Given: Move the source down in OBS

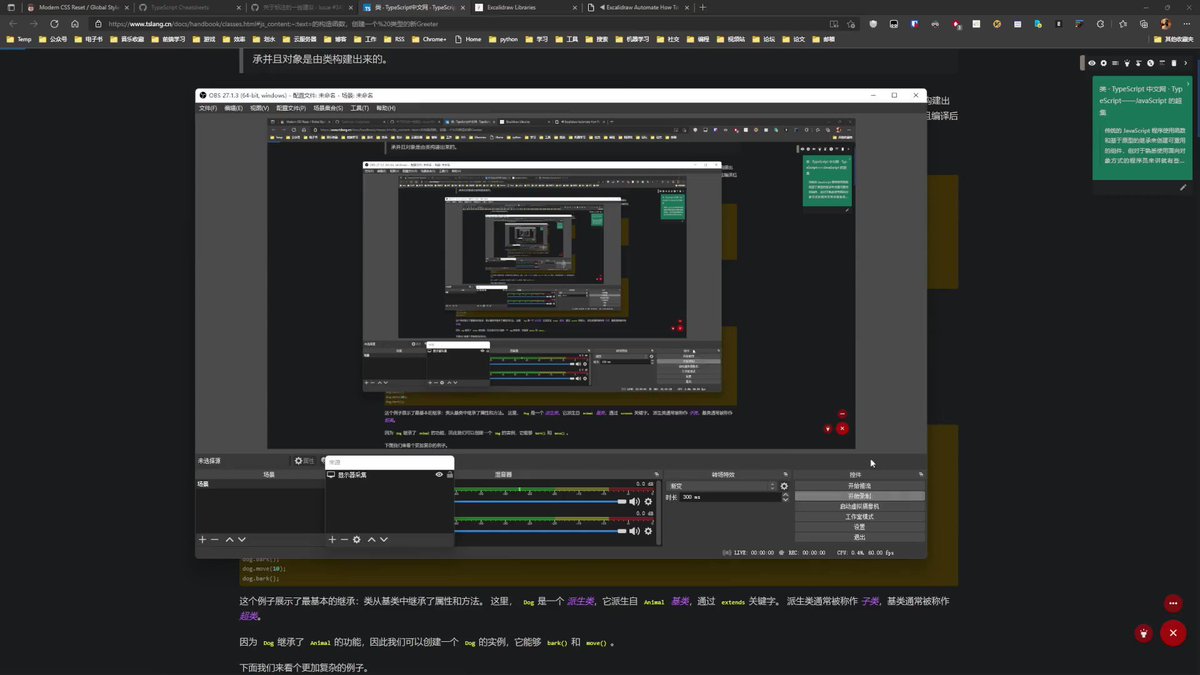Looking at the screenshot, I should [x=384, y=539].
